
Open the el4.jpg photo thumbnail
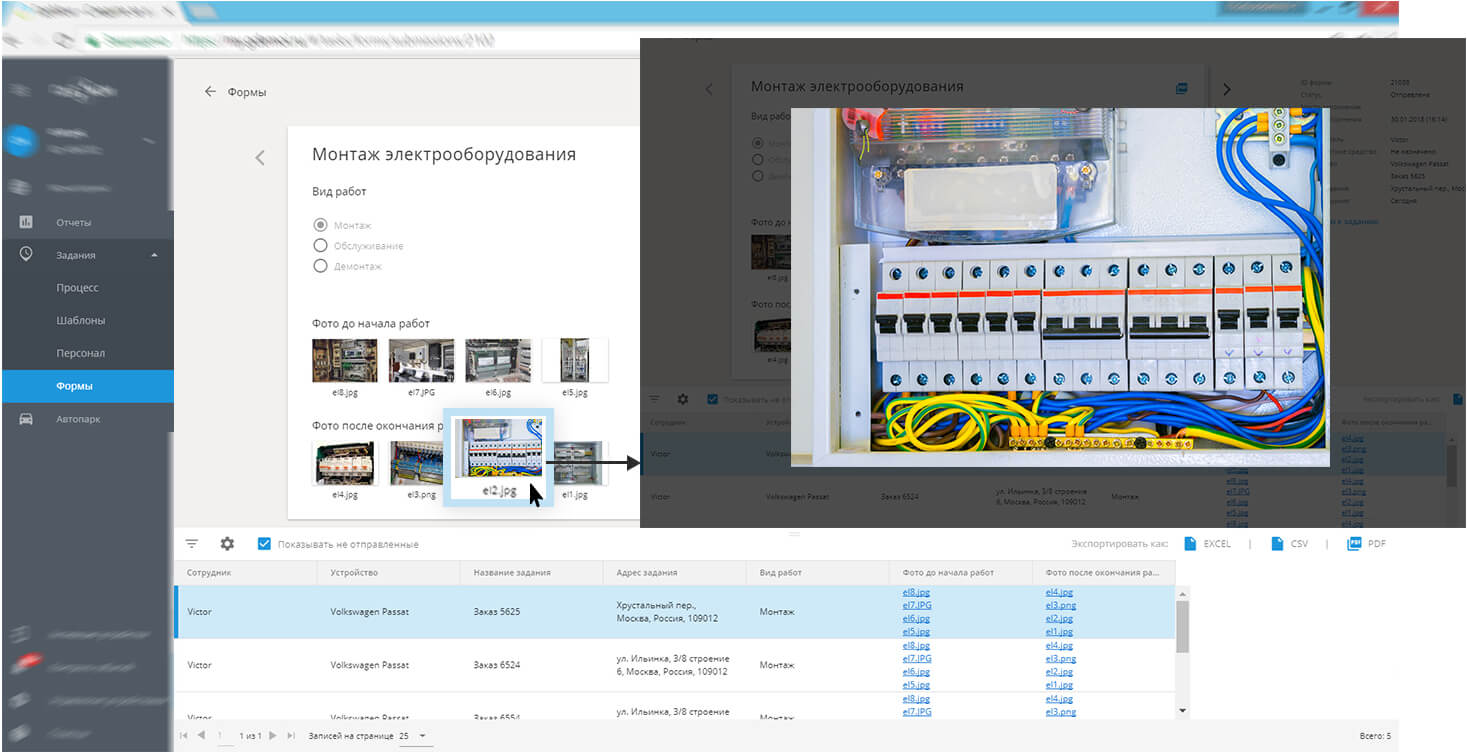(345, 463)
